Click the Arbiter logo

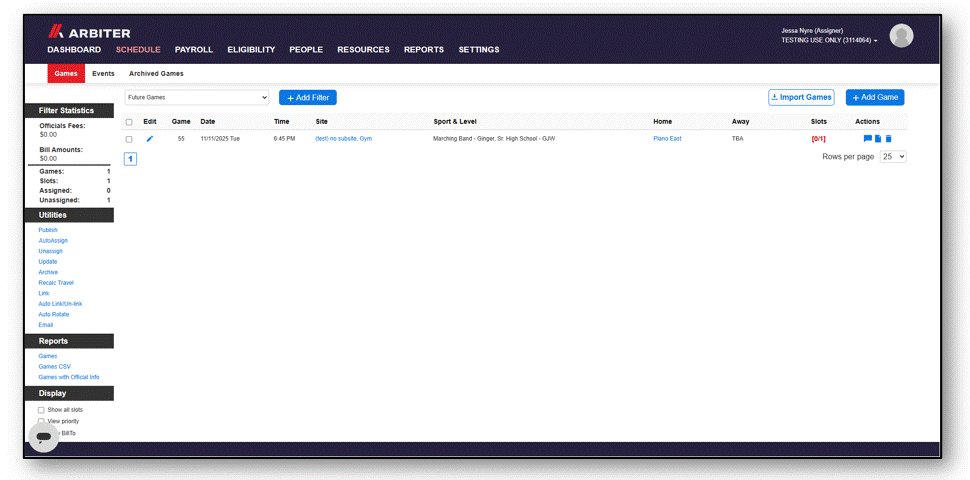89,32
